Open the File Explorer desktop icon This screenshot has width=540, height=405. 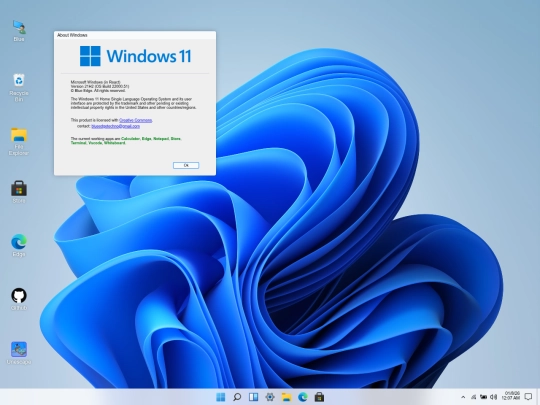(x=19, y=141)
